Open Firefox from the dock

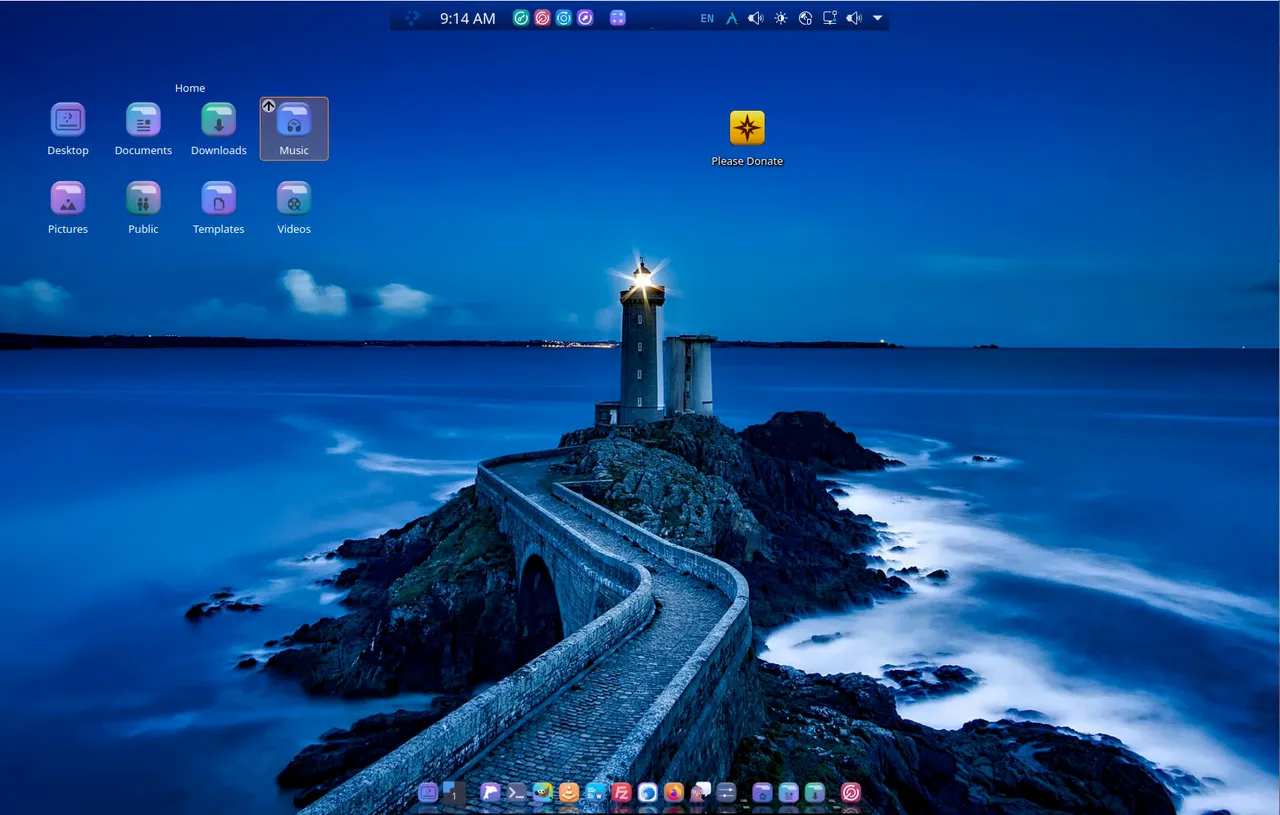[675, 793]
